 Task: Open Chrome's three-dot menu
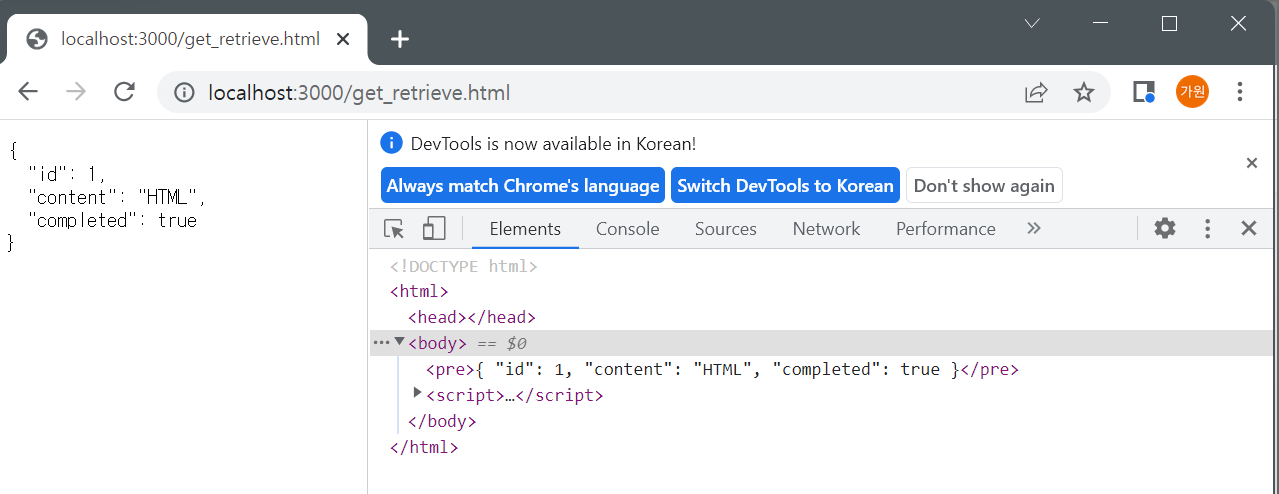coord(1240,92)
